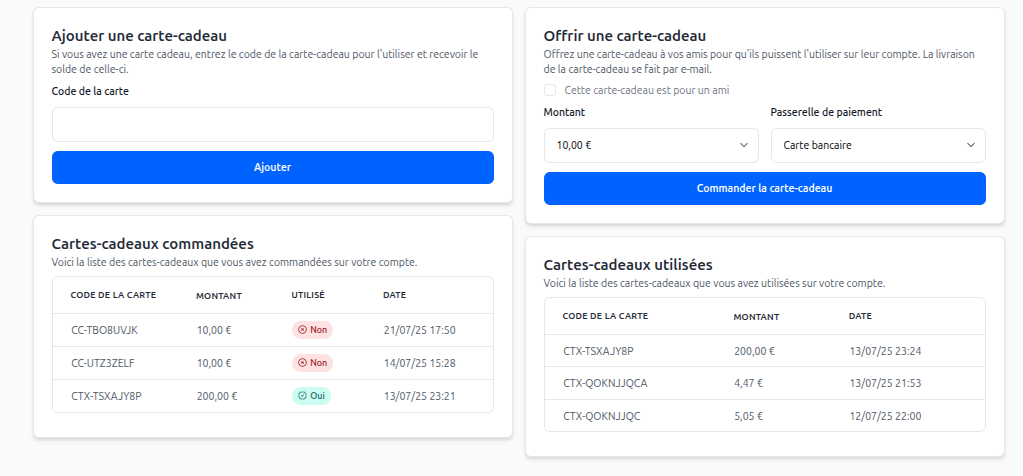Click the red Non icon for CC-TBO8UVJK

click(x=303, y=330)
